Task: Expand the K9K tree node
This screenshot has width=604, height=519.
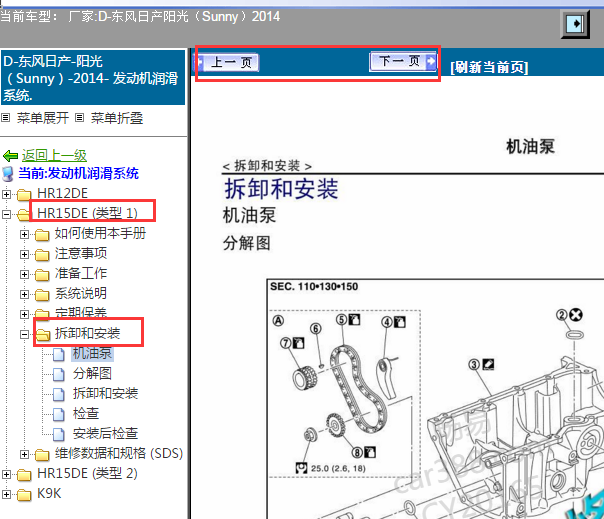Action: tap(6, 494)
